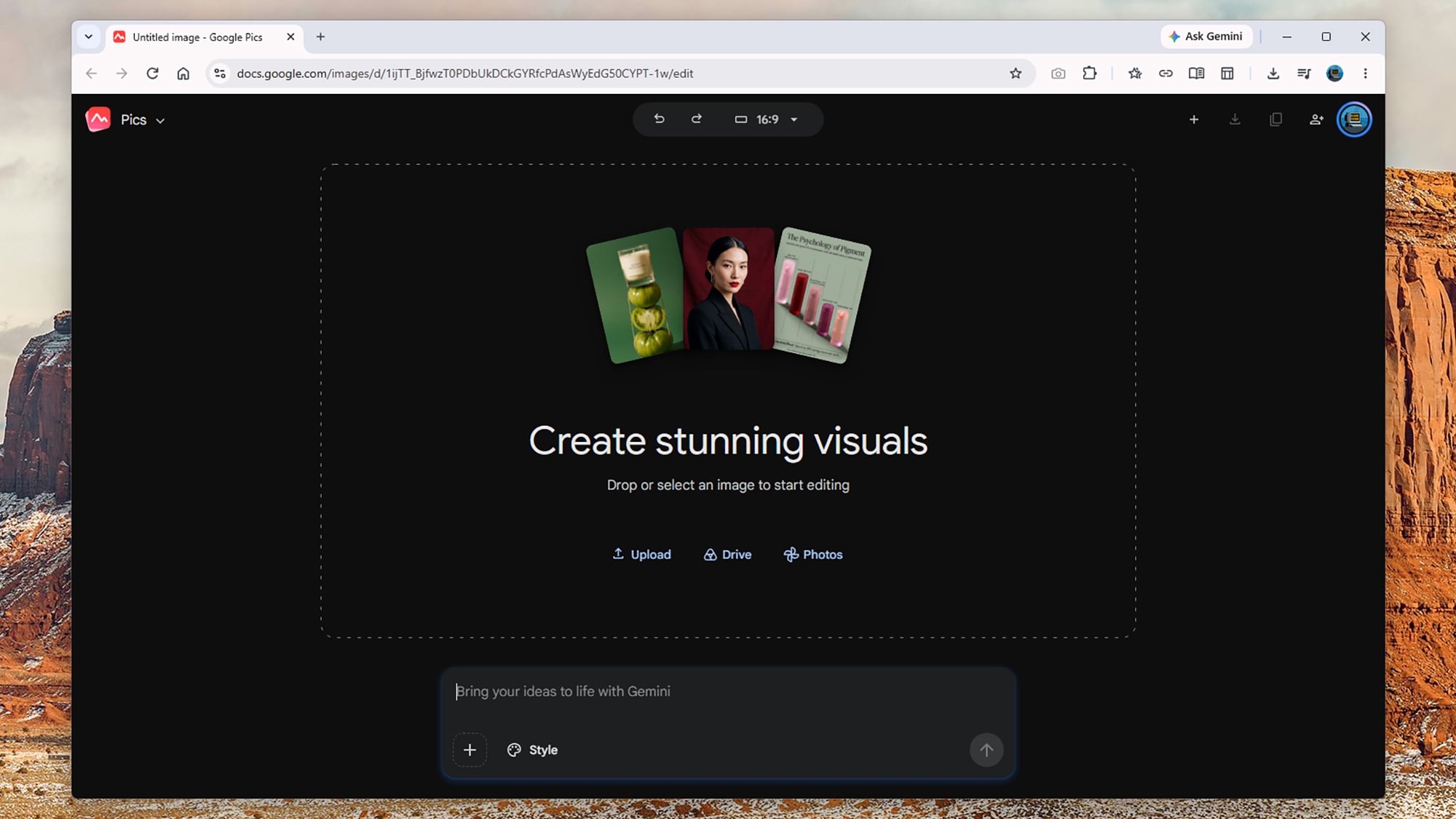Open the 16:9 aspect ratio dropdown
Viewport: 1456px width, 819px height.
tap(767, 119)
